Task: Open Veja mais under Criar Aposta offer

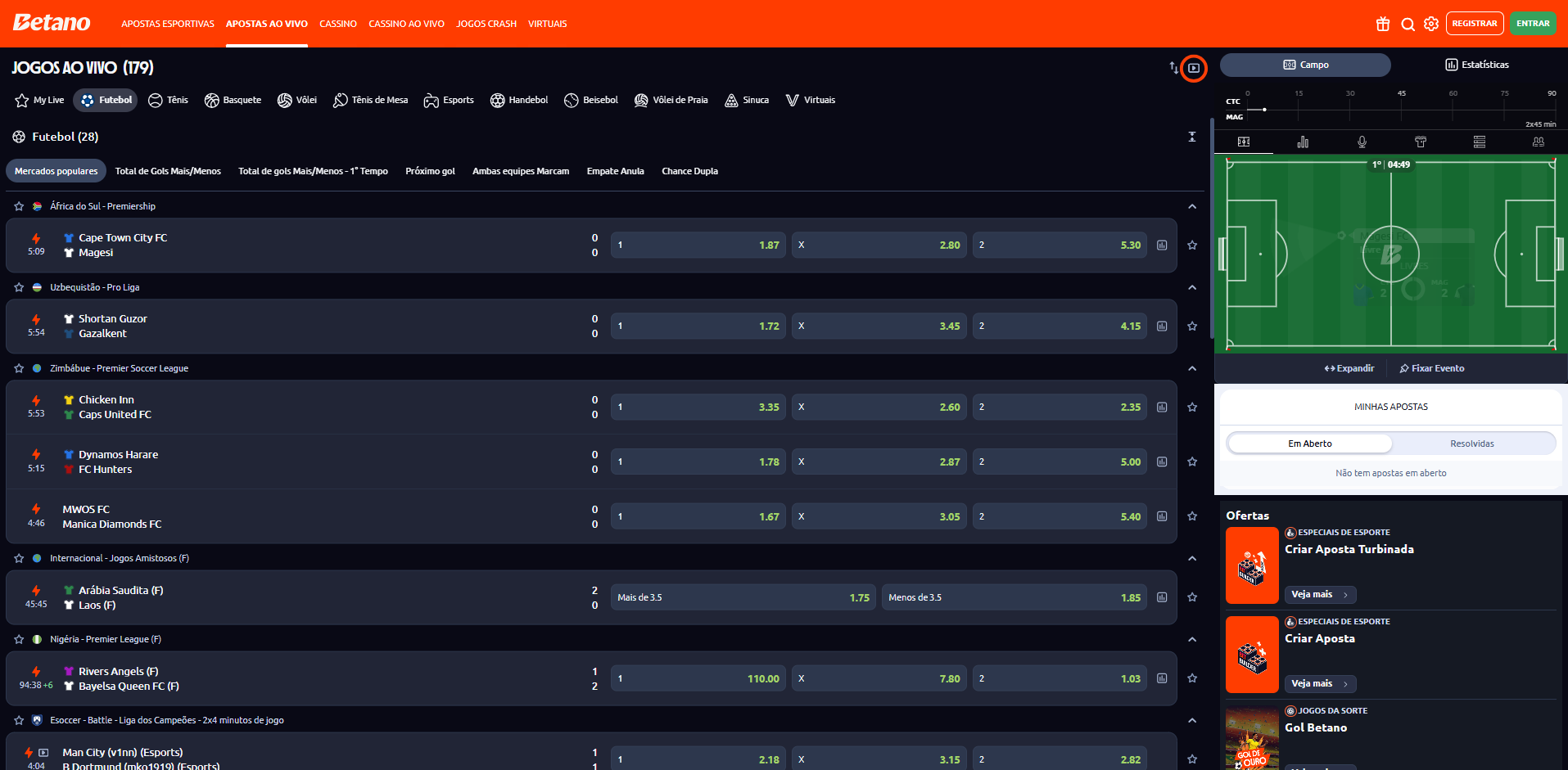Action: (x=1320, y=684)
